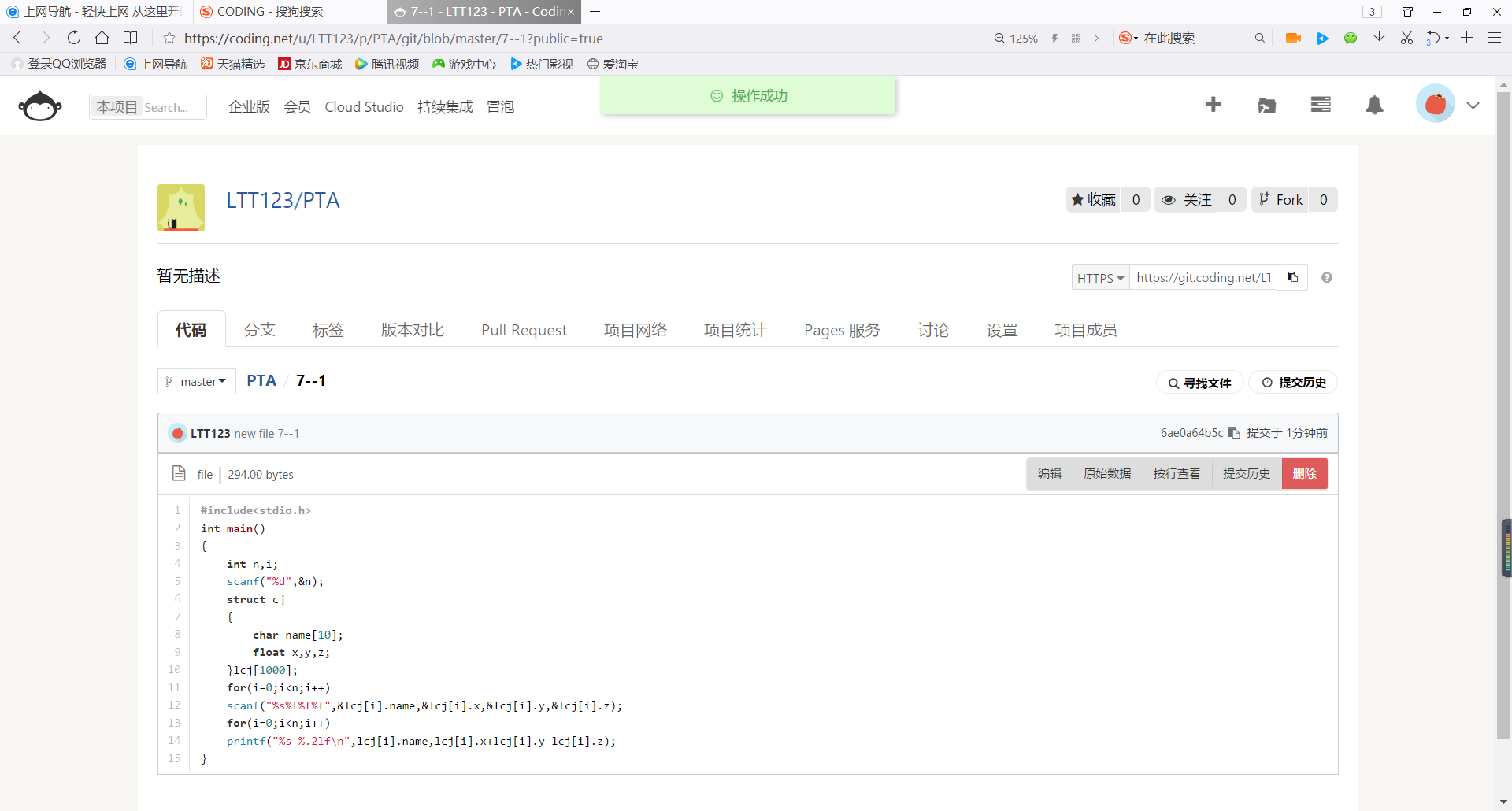Open the HTTPS protocol dropdown

[1100, 277]
